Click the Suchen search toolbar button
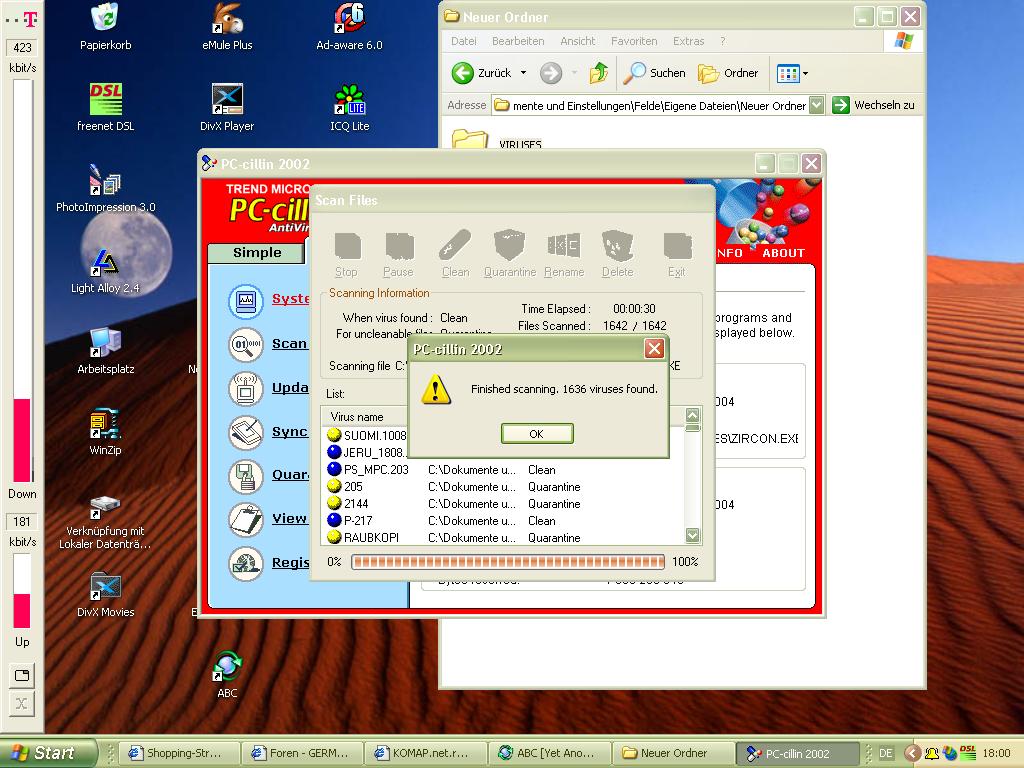The width and height of the screenshot is (1024, 768). click(654, 73)
